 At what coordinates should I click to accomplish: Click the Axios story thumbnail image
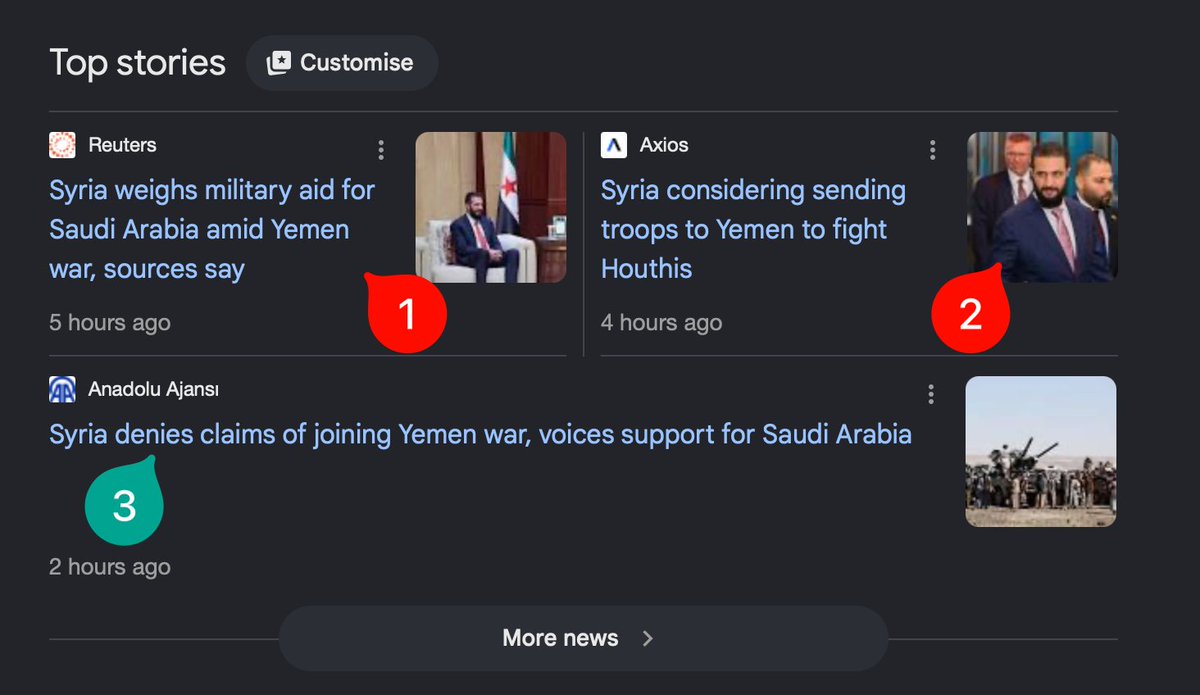[1042, 207]
